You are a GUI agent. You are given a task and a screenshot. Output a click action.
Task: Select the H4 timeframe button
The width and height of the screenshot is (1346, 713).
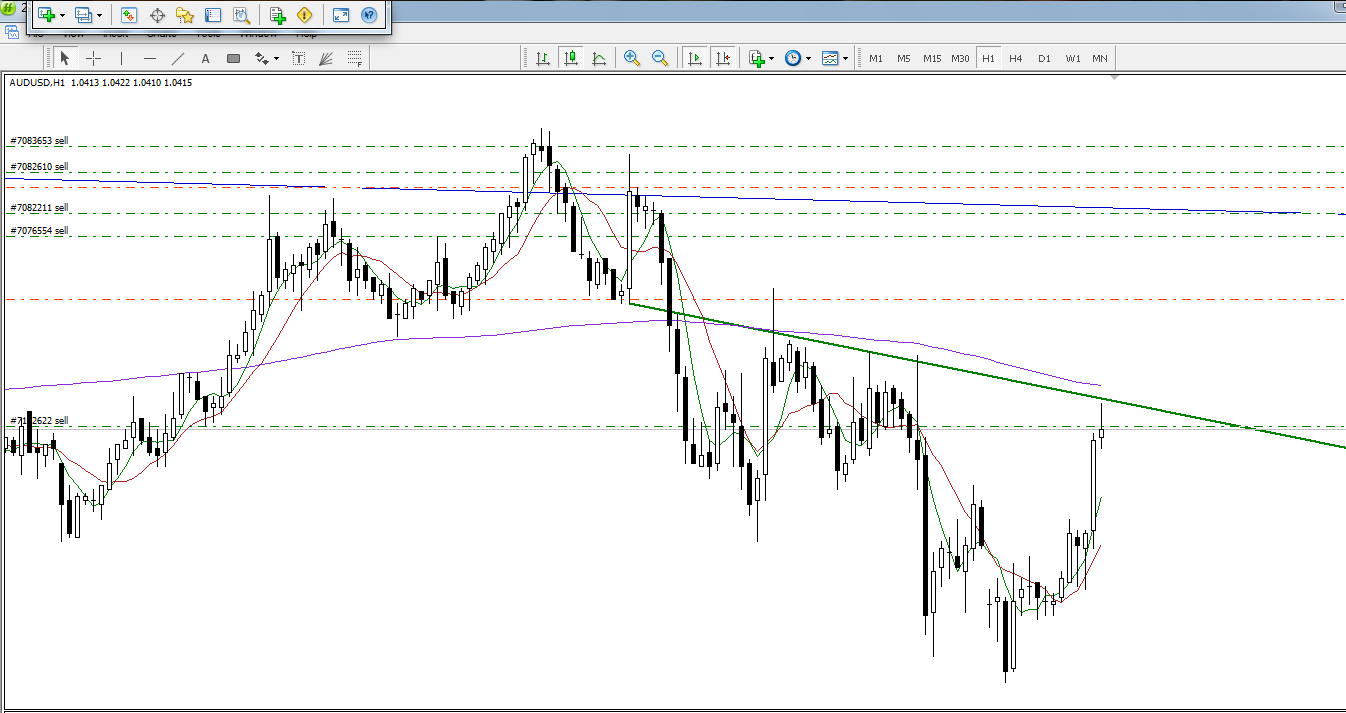[1016, 58]
